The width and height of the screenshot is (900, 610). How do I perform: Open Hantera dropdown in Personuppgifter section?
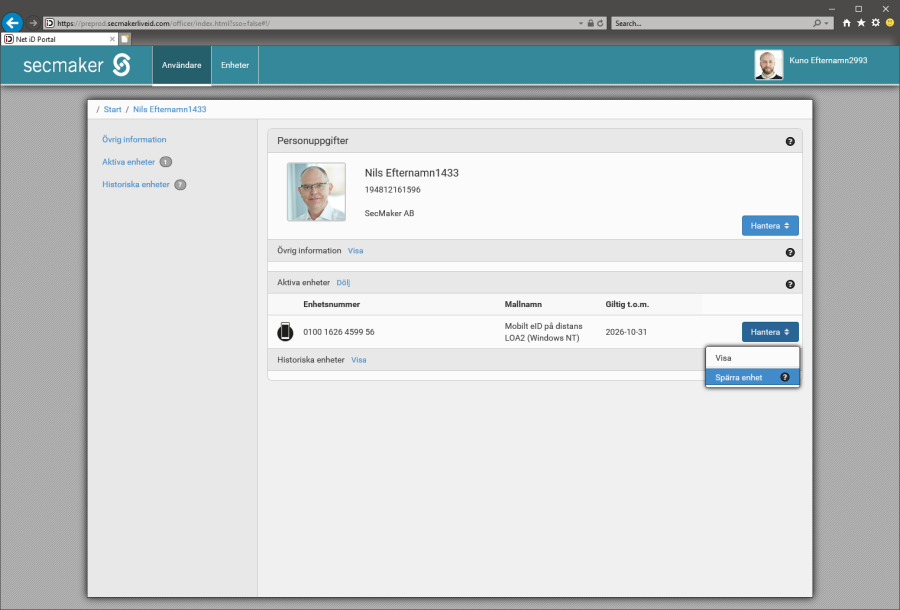[x=770, y=226]
